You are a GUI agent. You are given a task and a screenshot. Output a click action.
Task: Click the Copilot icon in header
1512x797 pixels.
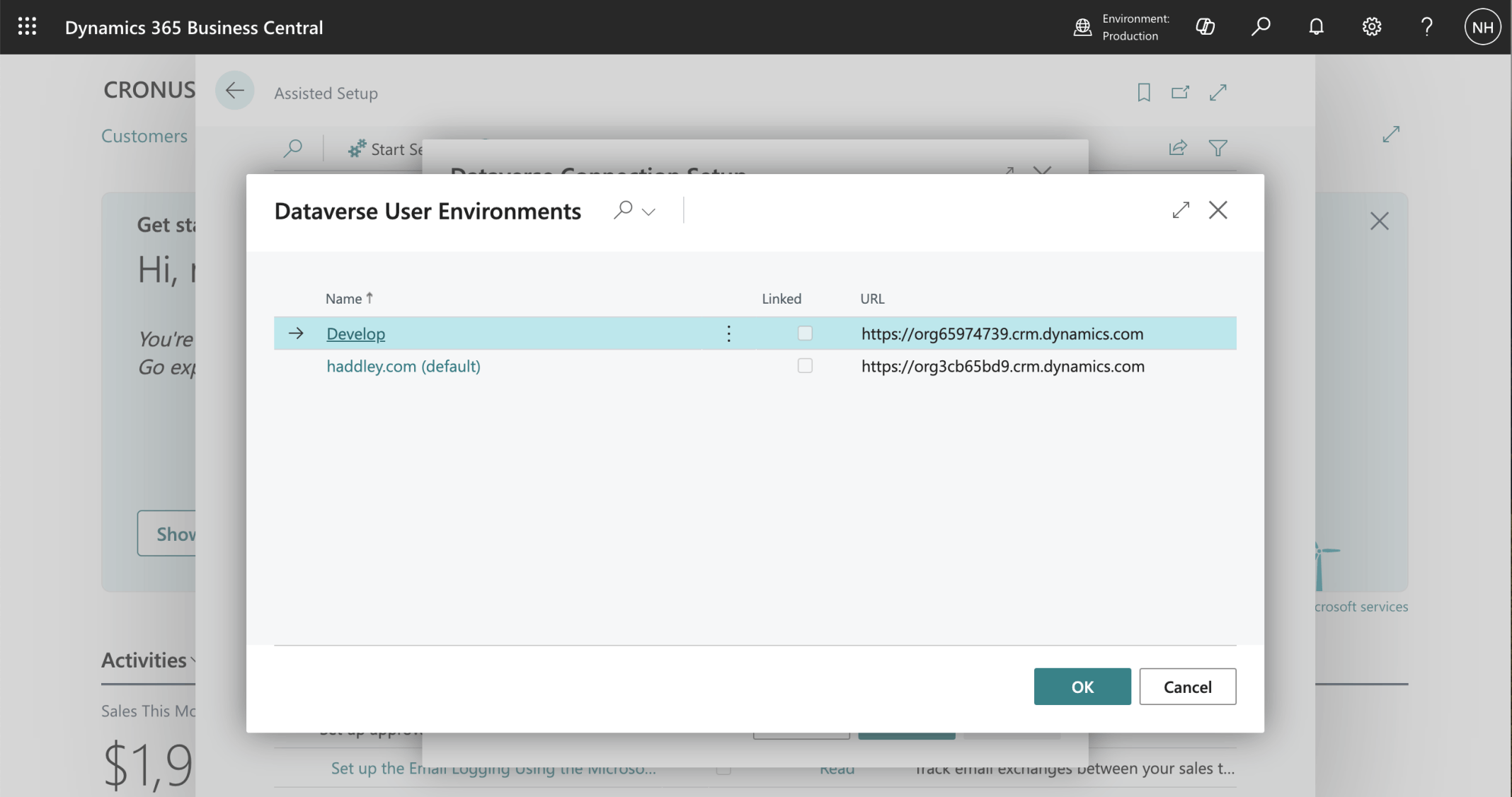pos(1205,27)
